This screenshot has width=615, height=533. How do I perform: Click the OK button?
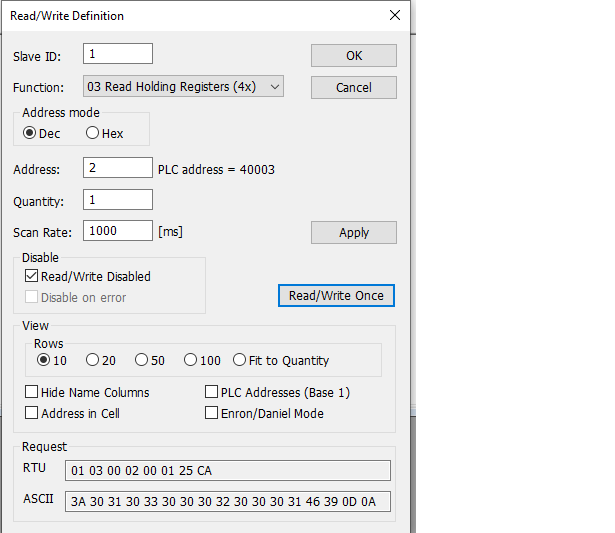click(353, 56)
